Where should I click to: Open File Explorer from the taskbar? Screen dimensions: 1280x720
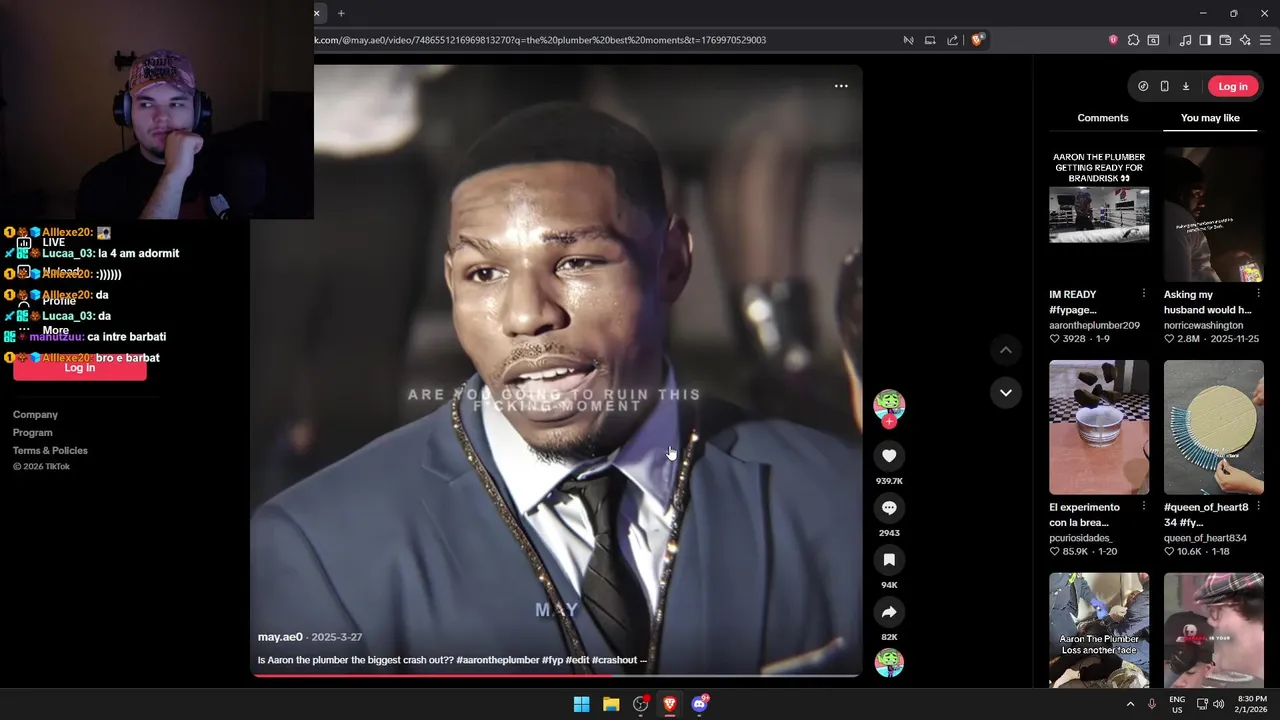click(x=611, y=704)
